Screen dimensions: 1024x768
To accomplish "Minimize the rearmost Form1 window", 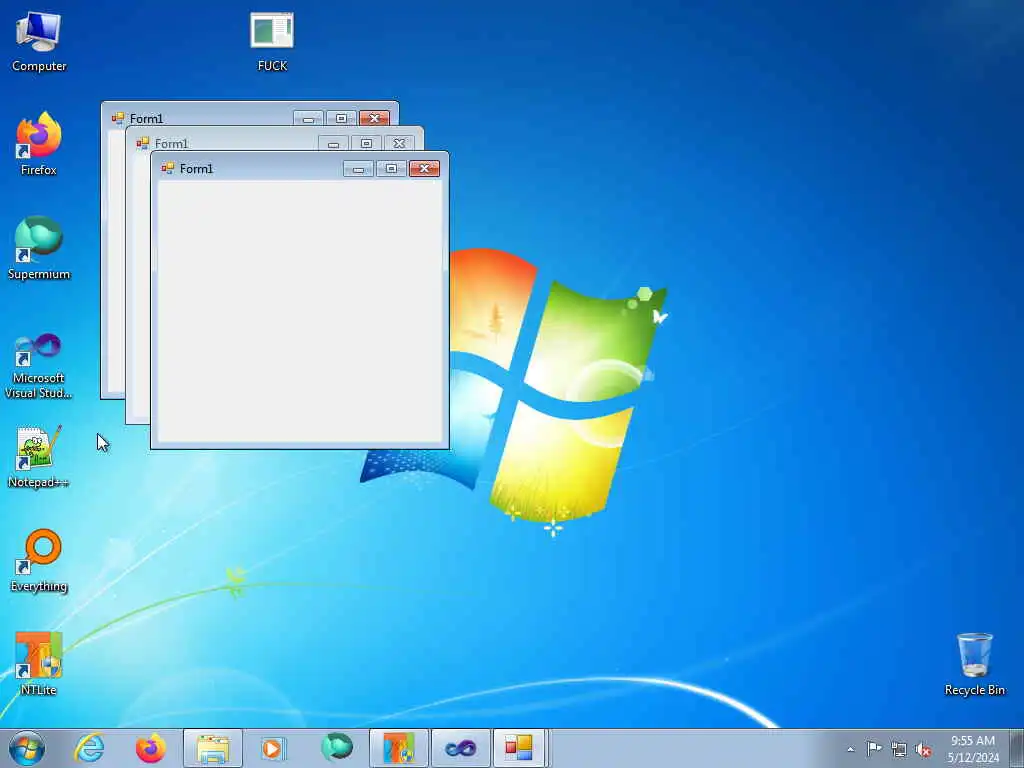I will tap(308, 118).
